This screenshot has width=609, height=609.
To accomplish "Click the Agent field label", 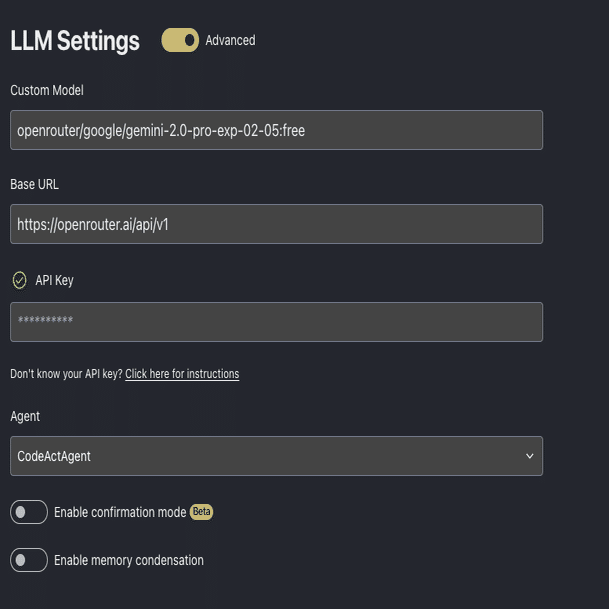I will click(25, 416).
